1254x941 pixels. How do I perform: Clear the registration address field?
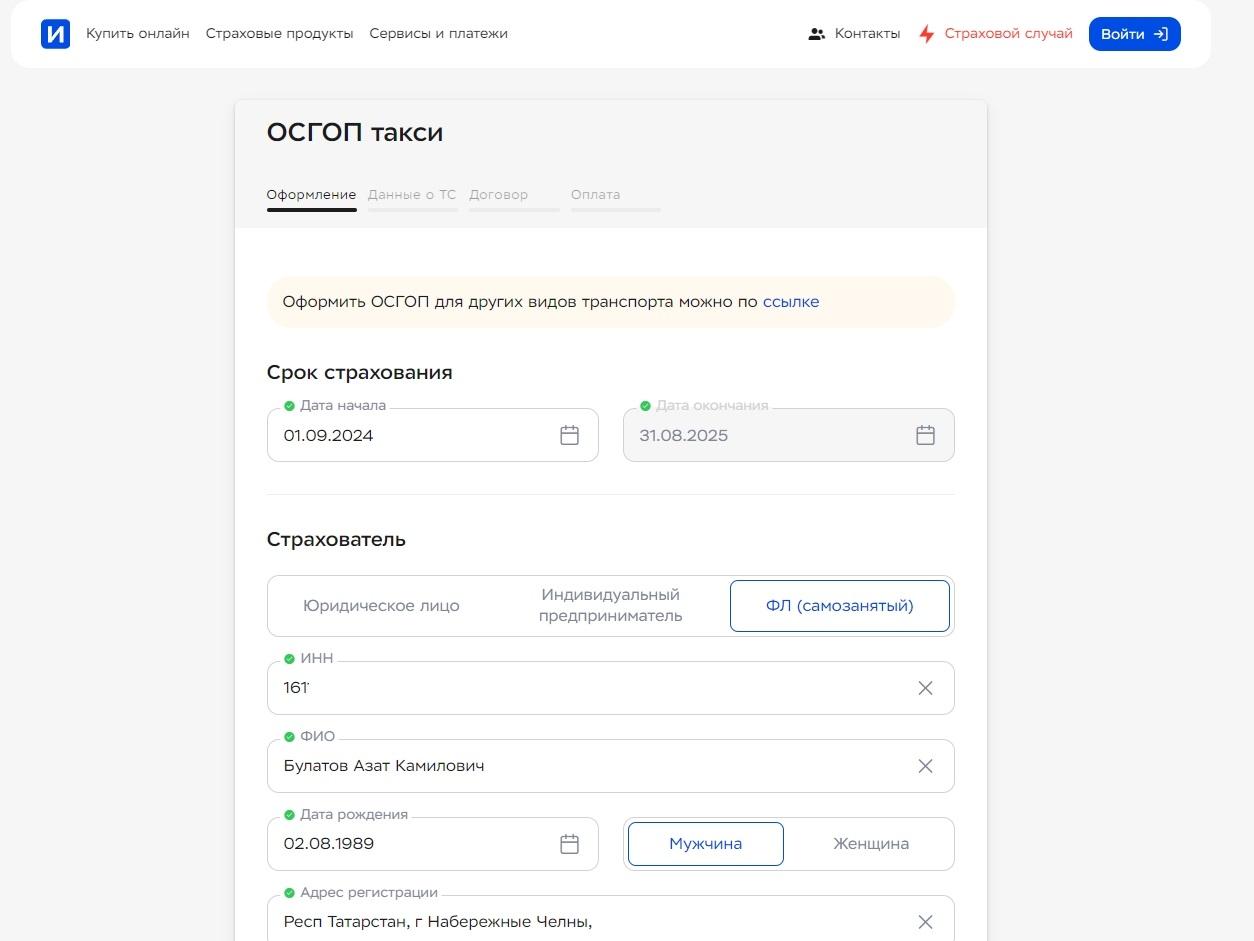pyautogui.click(x=925, y=922)
